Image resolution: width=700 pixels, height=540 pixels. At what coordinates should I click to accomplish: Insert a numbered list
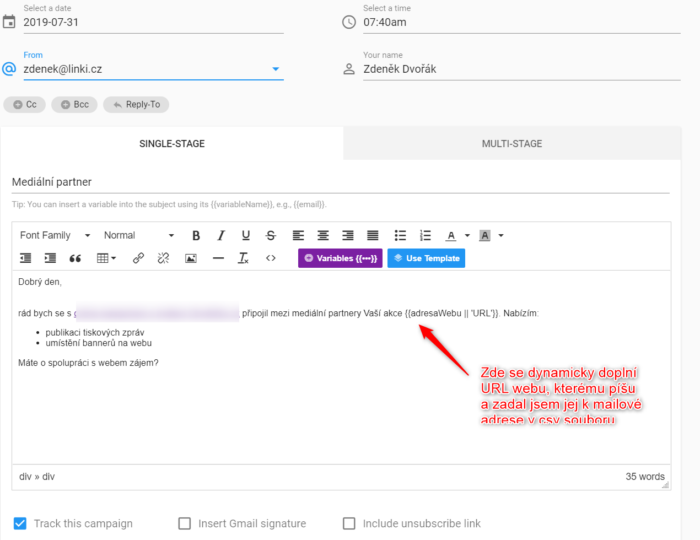coord(425,235)
